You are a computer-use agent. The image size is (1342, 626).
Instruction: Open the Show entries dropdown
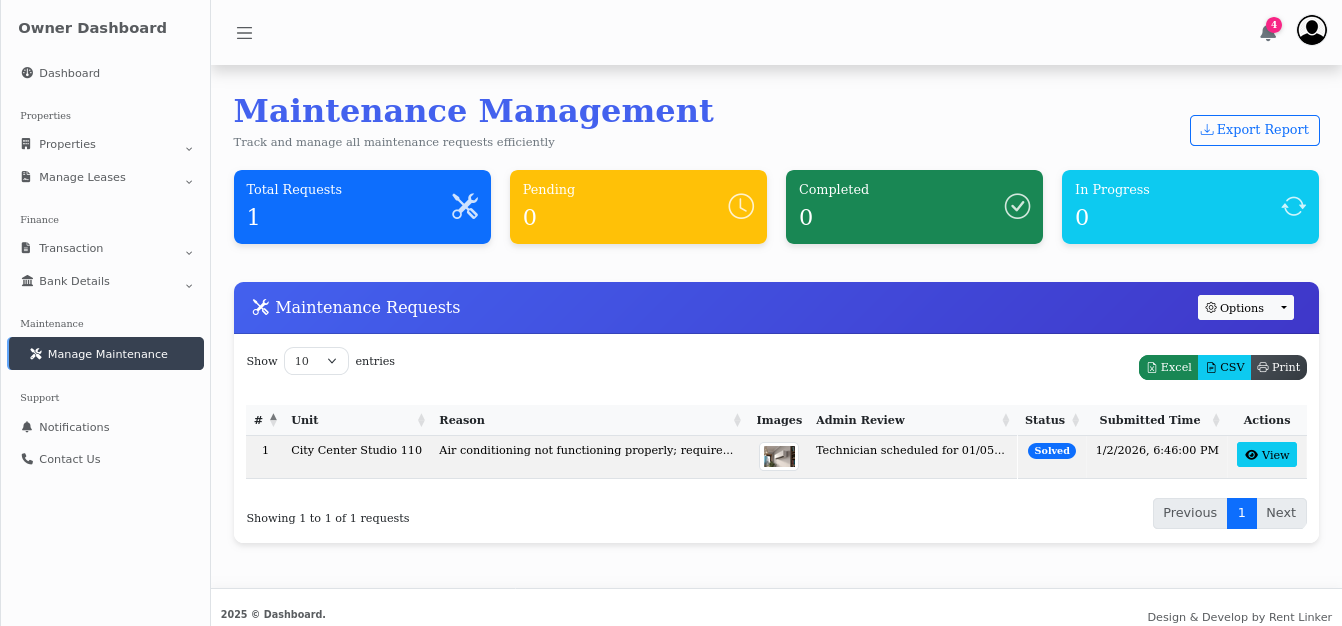point(316,361)
